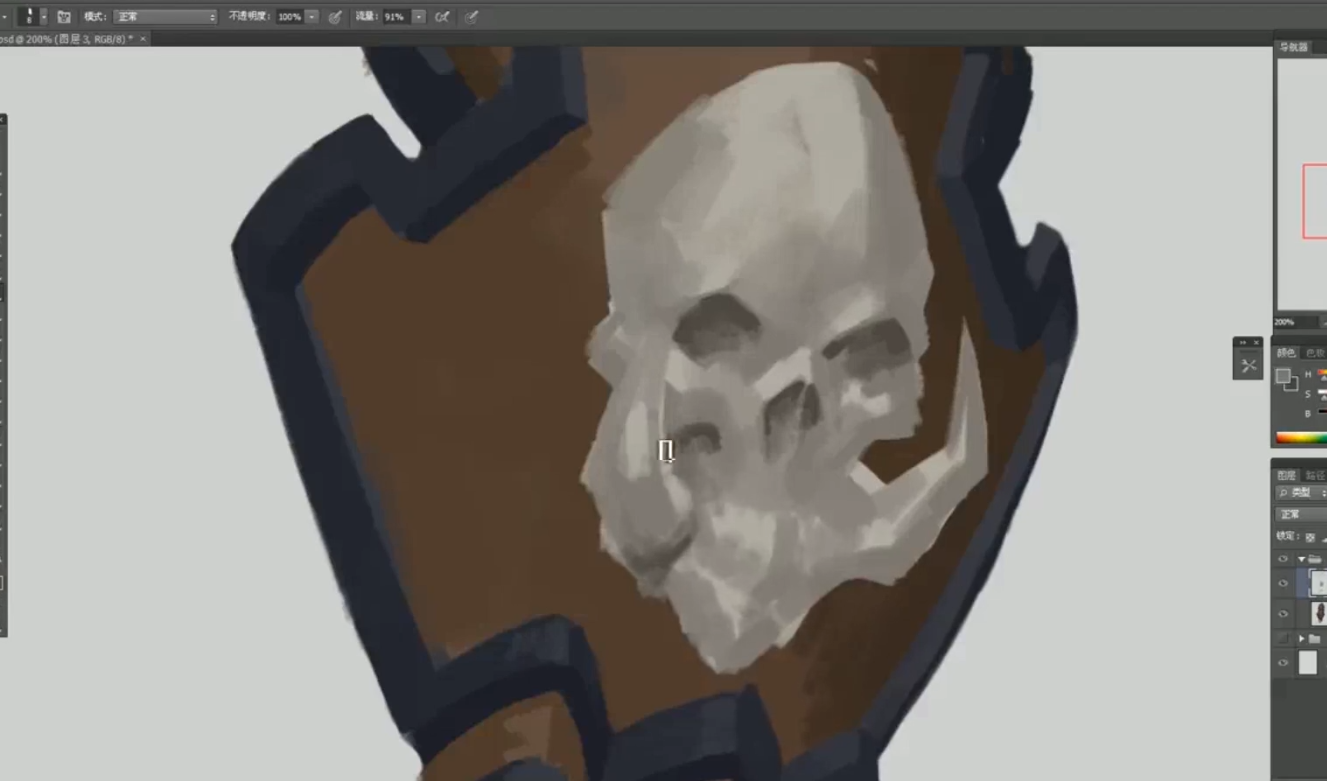Adjust the B brightness slider
Screen dimensions: 1327x781
pos(1322,413)
